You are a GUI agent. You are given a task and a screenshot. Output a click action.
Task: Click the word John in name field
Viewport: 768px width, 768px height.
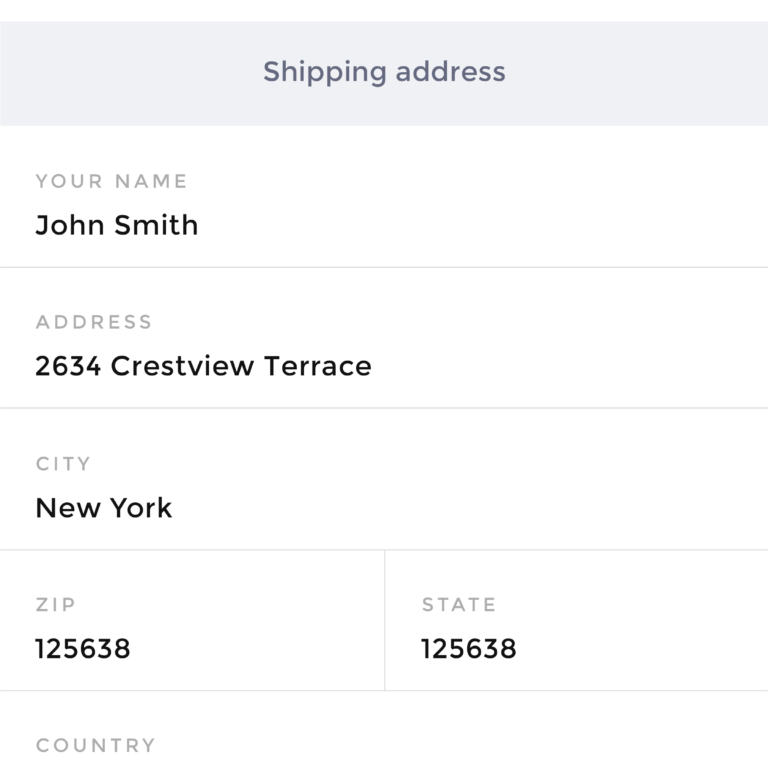tap(70, 225)
